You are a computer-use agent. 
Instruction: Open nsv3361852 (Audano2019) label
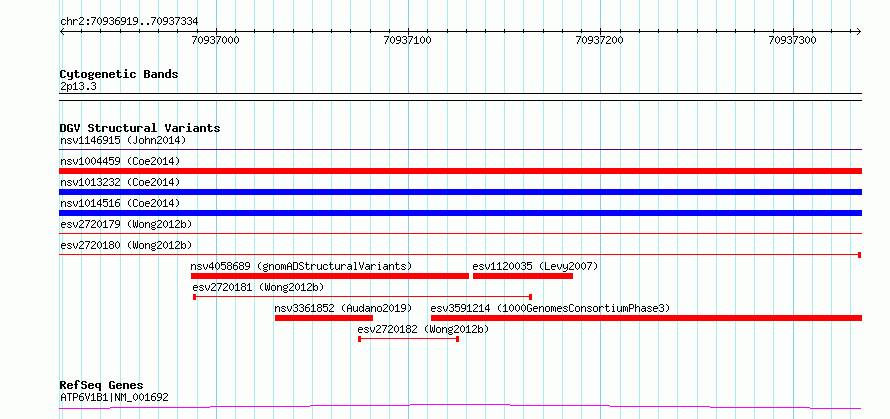(343, 308)
